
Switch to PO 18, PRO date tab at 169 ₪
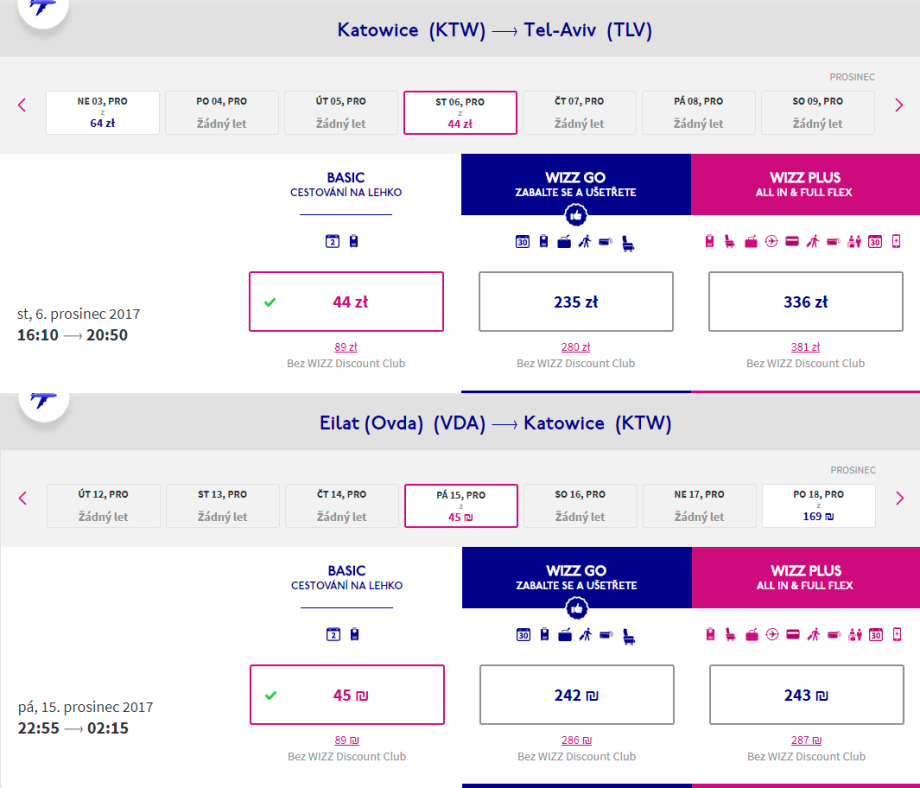click(x=818, y=505)
